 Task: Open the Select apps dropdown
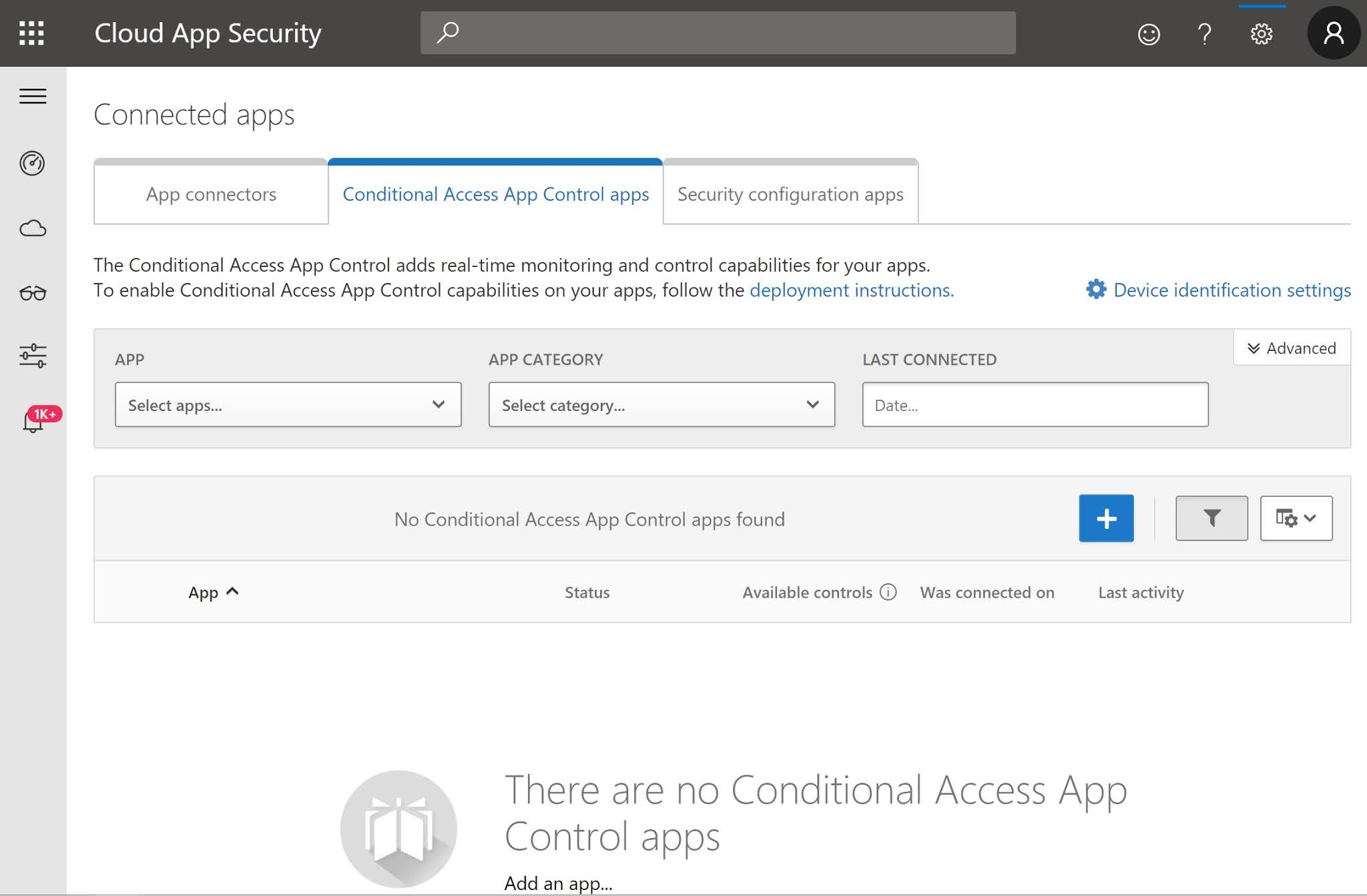(288, 404)
